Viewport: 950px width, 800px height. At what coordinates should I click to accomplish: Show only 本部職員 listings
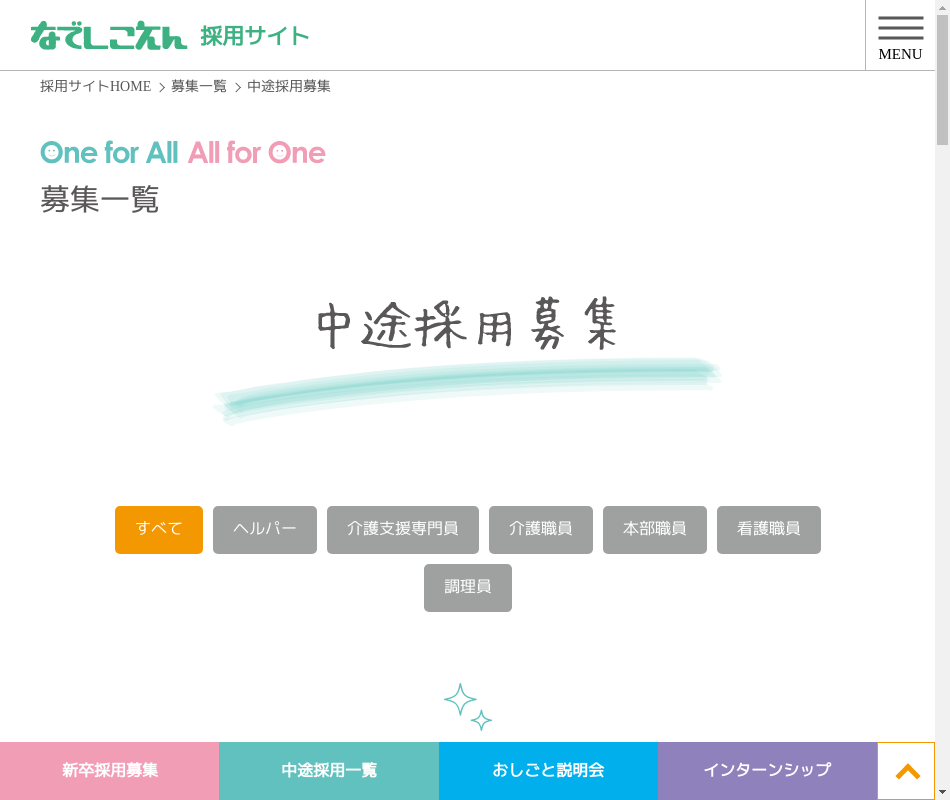pos(655,530)
